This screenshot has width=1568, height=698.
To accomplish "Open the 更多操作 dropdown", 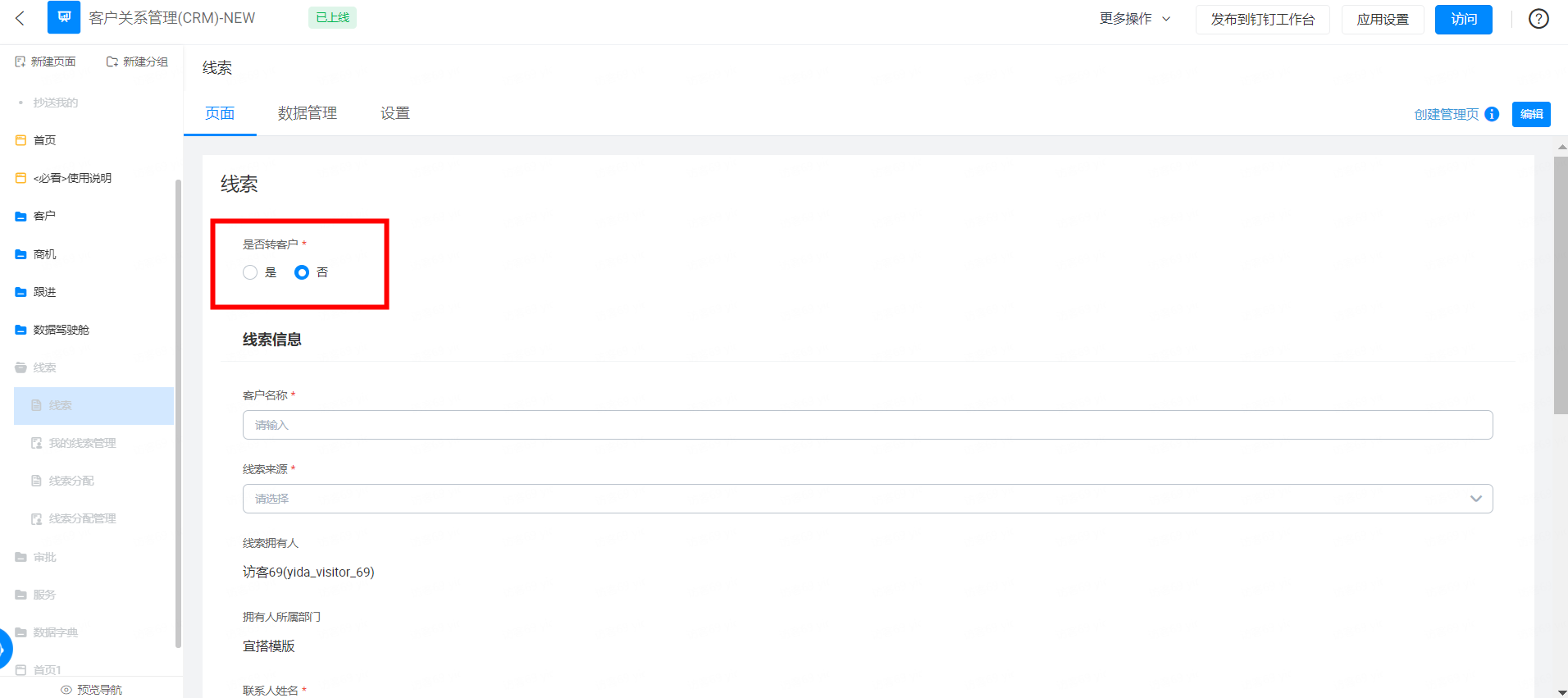I will click(1135, 19).
